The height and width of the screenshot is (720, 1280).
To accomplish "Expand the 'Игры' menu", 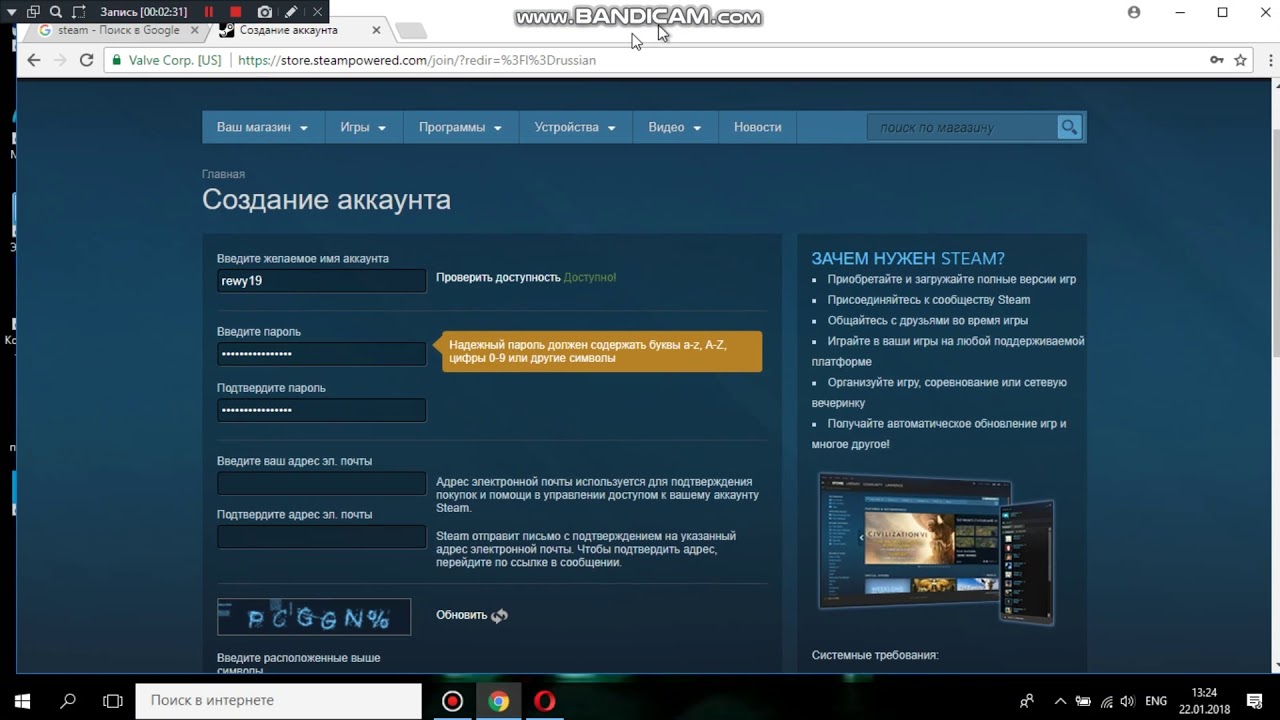I will pyautogui.click(x=363, y=127).
